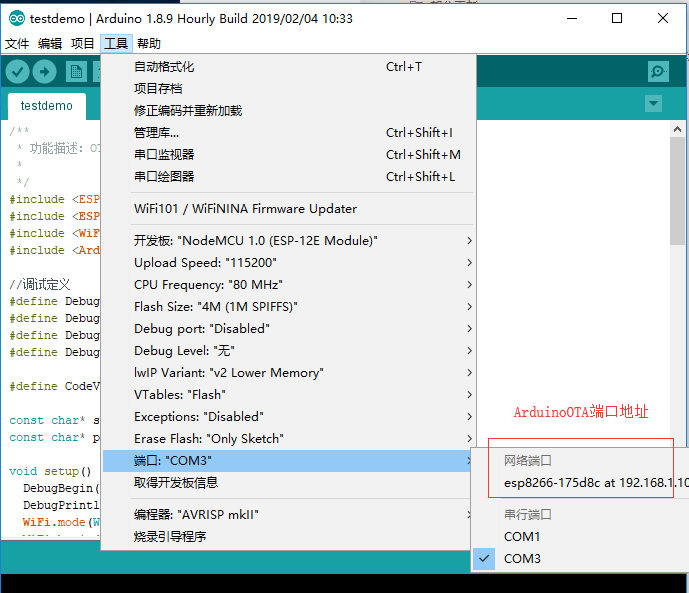Screen dimensions: 689x593
Task: Expand the Erase Flash submenu
Action: pos(288,438)
